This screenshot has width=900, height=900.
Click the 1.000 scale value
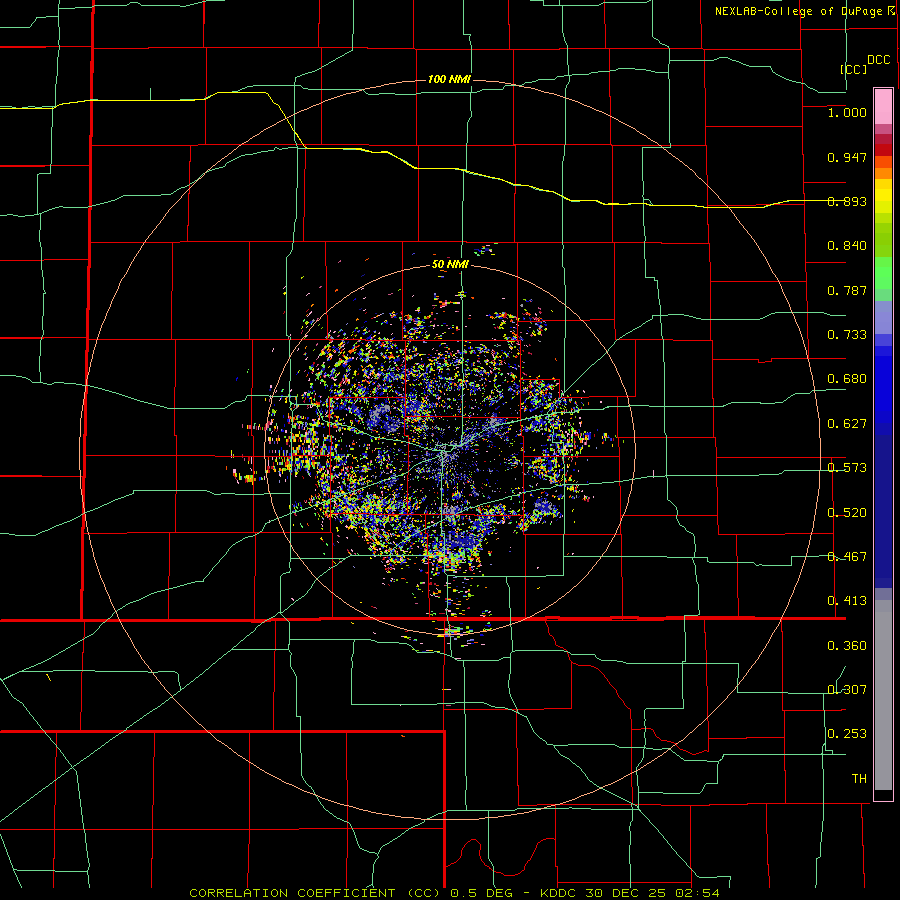click(847, 112)
